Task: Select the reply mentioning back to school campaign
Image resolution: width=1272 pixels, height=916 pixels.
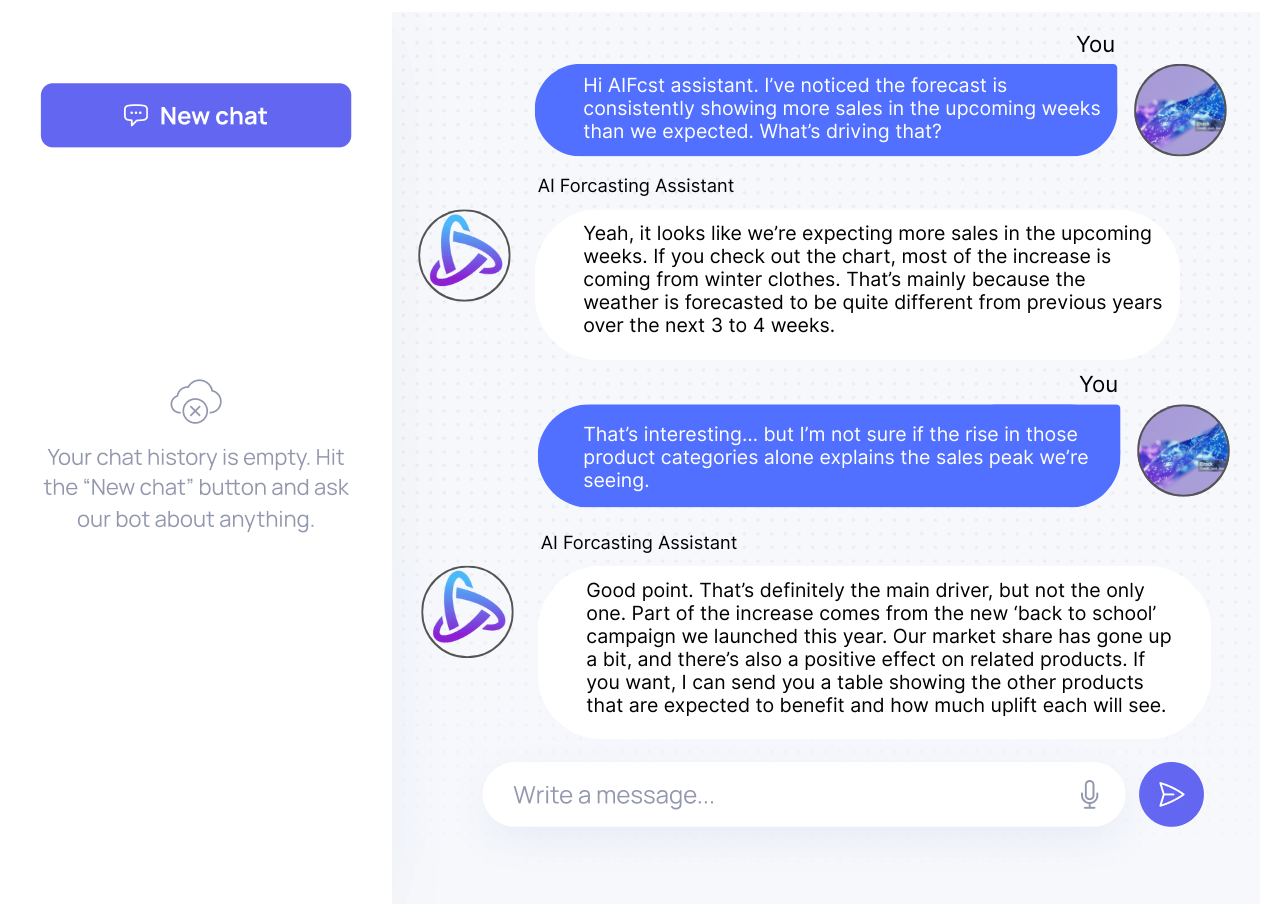Action: click(876, 648)
